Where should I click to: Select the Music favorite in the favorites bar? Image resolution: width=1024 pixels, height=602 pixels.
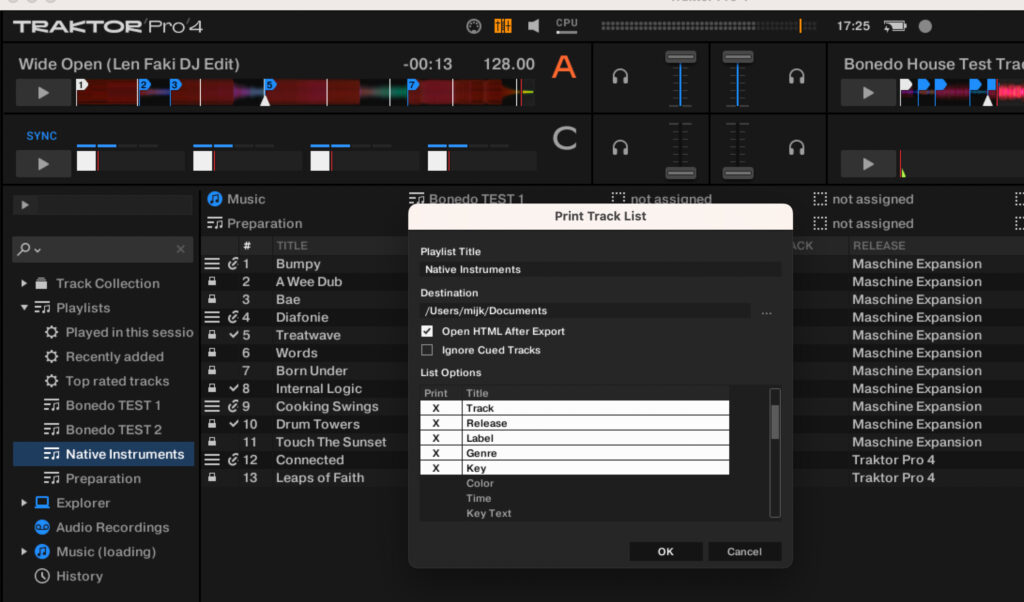(x=236, y=199)
